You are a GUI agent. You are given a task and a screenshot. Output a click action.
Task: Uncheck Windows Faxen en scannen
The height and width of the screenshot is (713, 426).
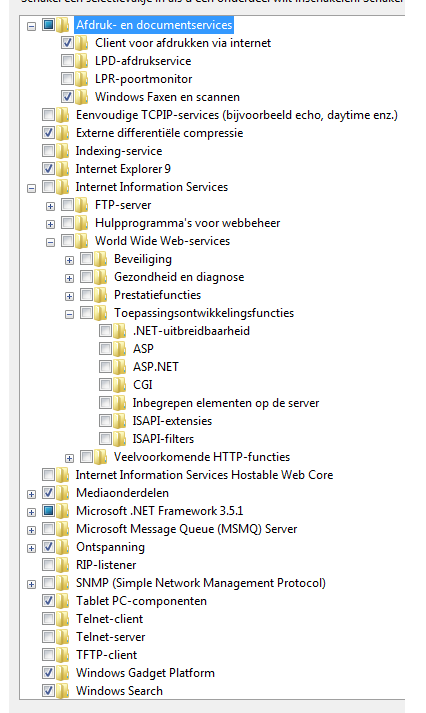[67, 96]
